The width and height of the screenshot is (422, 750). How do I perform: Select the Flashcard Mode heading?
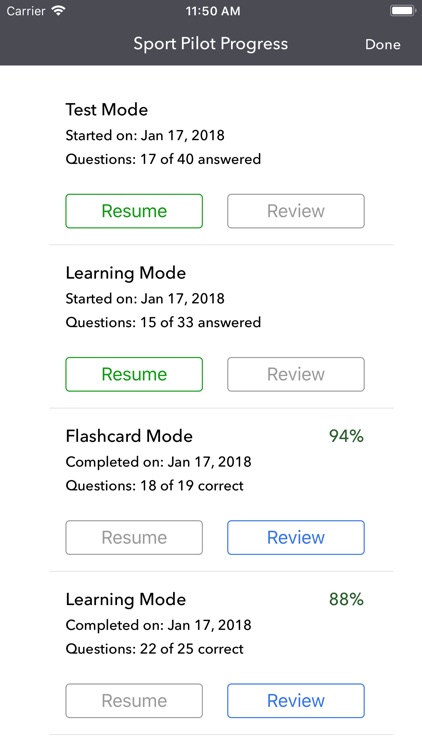pos(129,436)
